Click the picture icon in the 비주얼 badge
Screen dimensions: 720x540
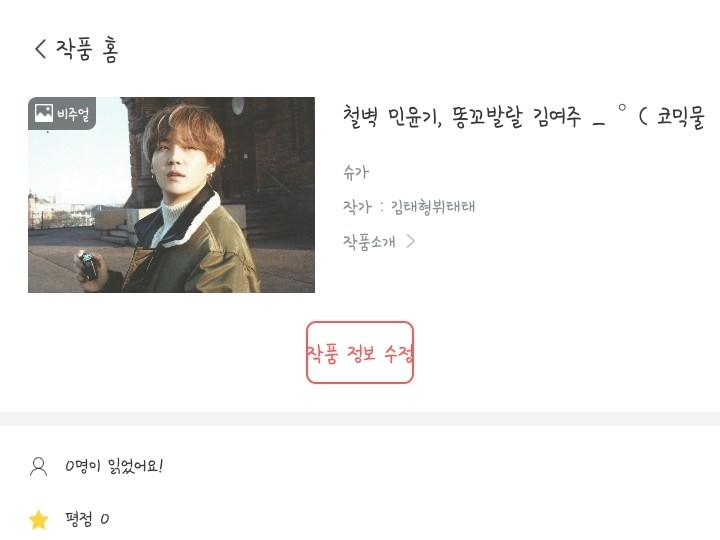(x=44, y=113)
